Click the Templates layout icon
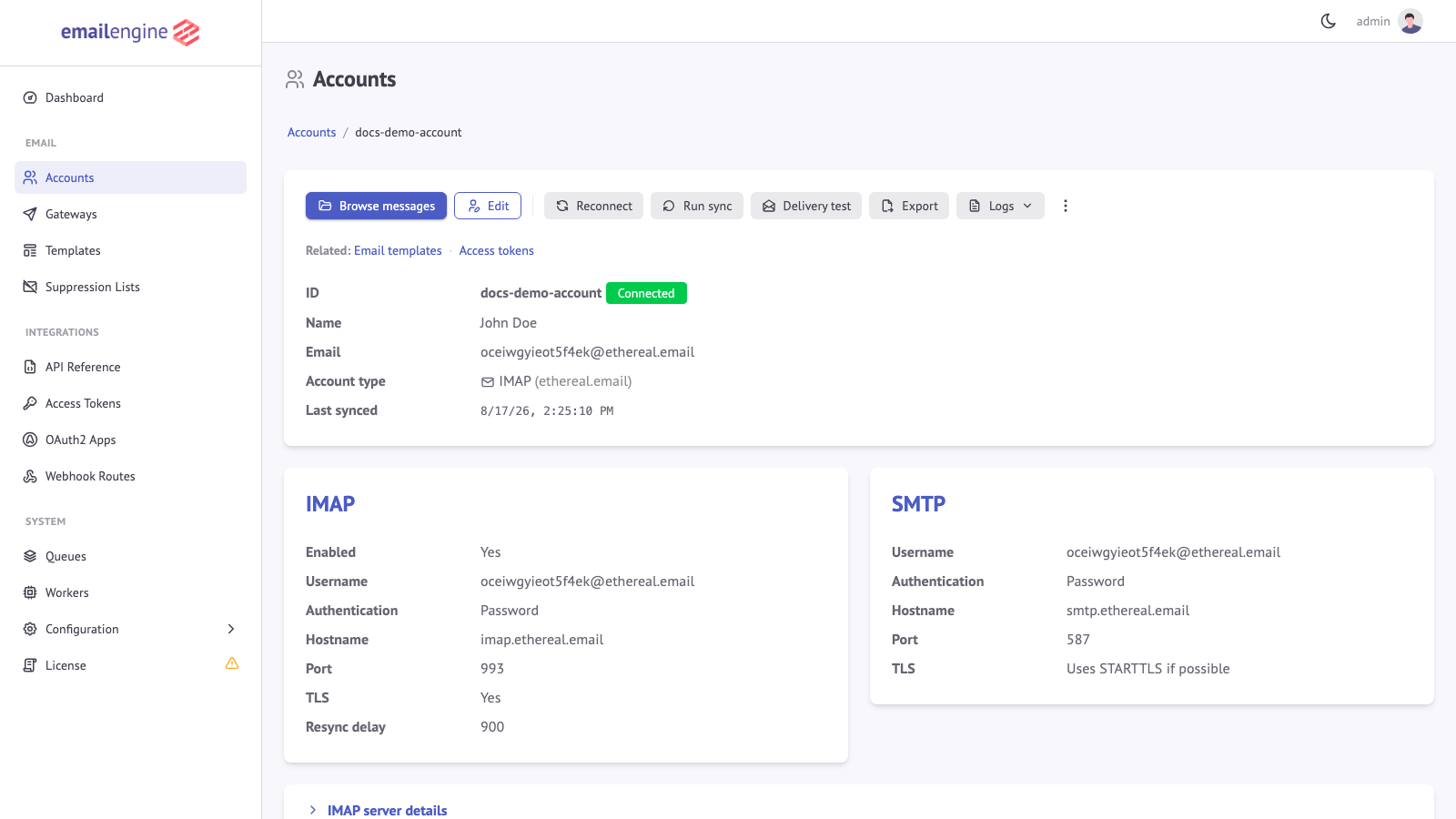This screenshot has height=819, width=1456. (30, 250)
